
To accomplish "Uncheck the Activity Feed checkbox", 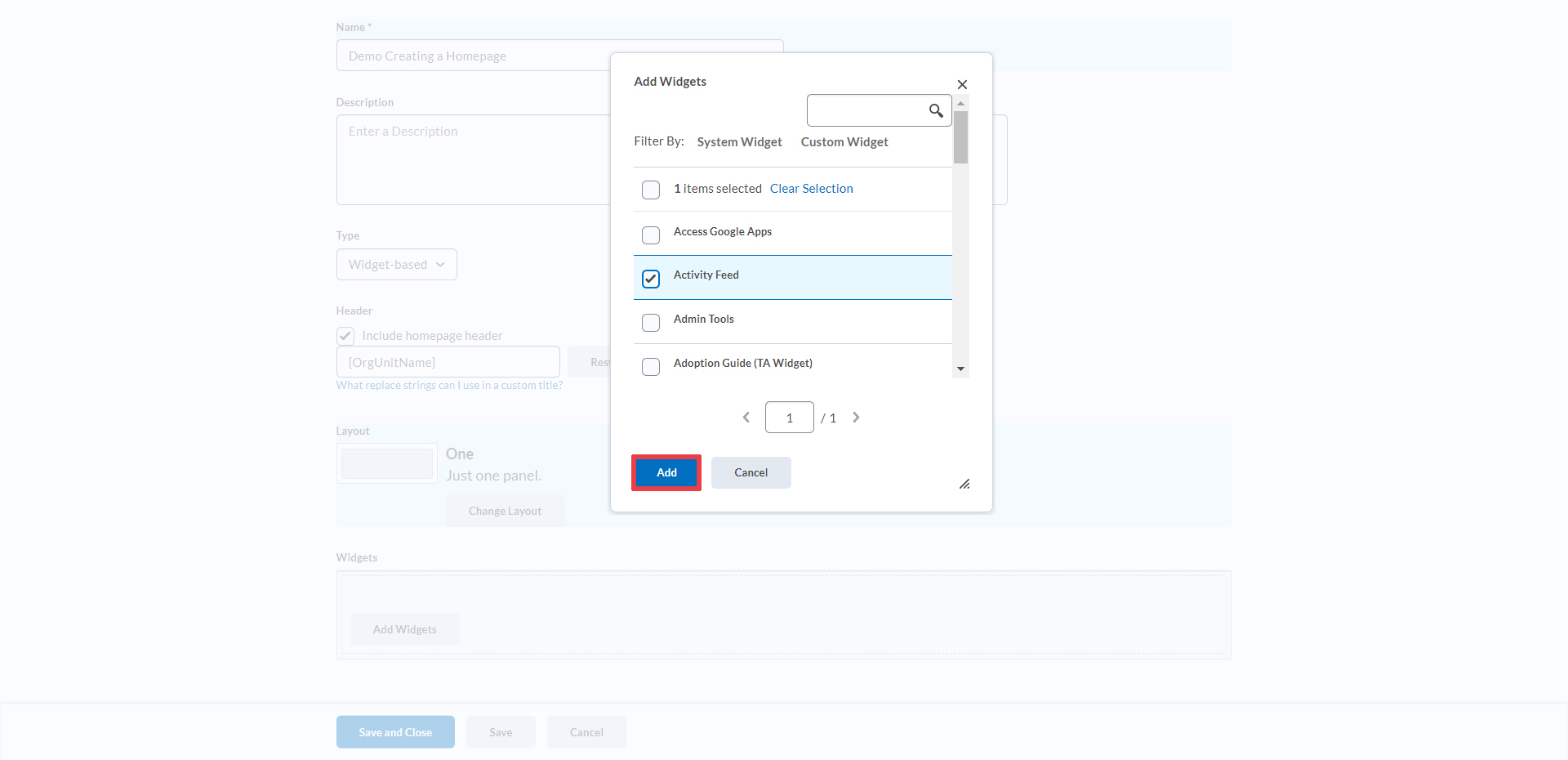I will pos(651,279).
